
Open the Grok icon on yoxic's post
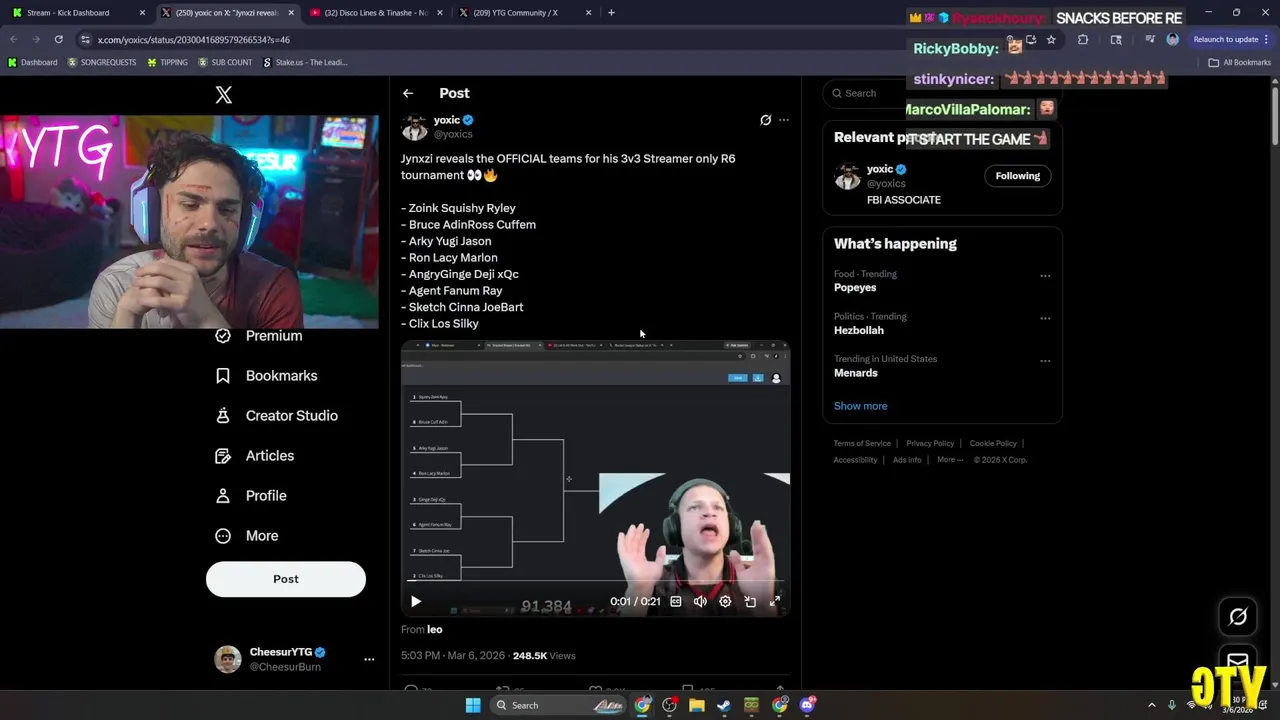coord(766,120)
